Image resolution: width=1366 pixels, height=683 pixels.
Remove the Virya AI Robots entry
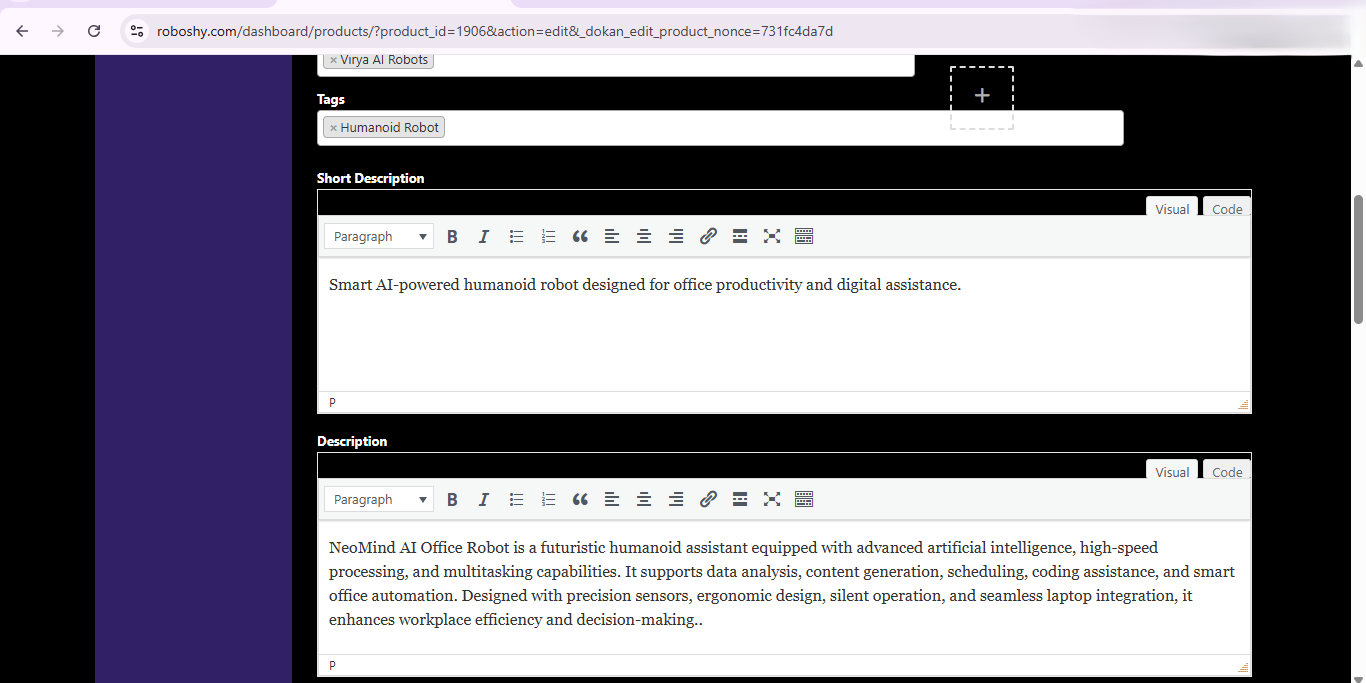click(333, 60)
